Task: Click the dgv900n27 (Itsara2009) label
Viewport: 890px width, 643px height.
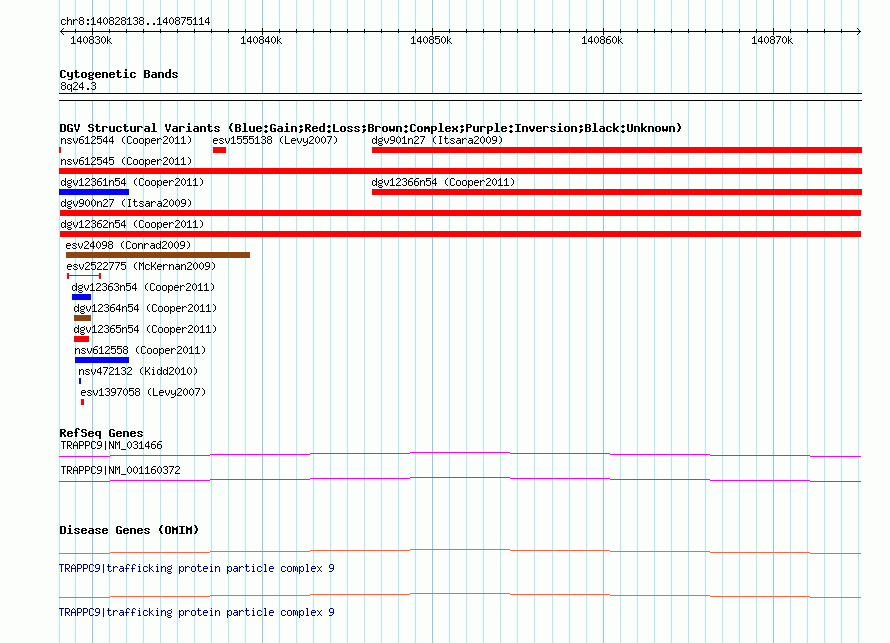Action: point(126,203)
